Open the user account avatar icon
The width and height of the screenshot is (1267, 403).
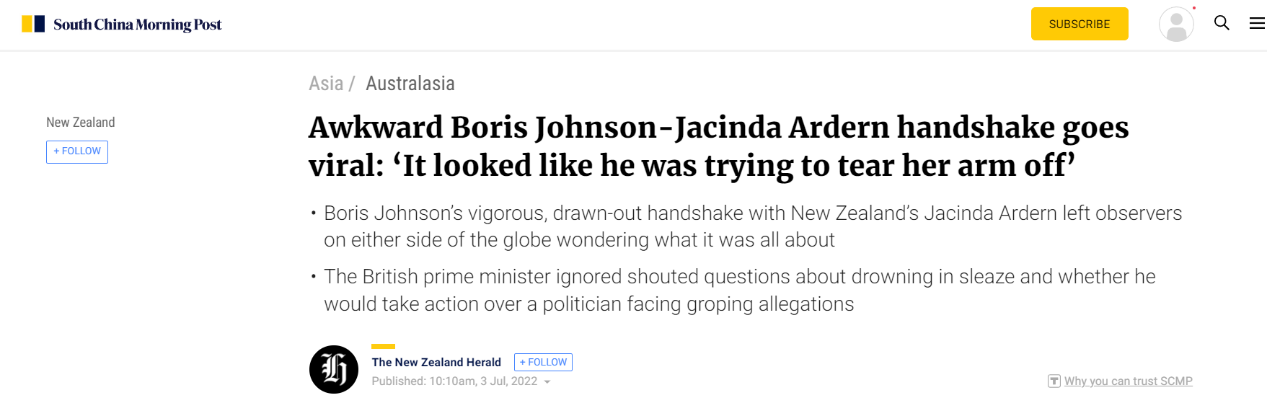[1177, 24]
